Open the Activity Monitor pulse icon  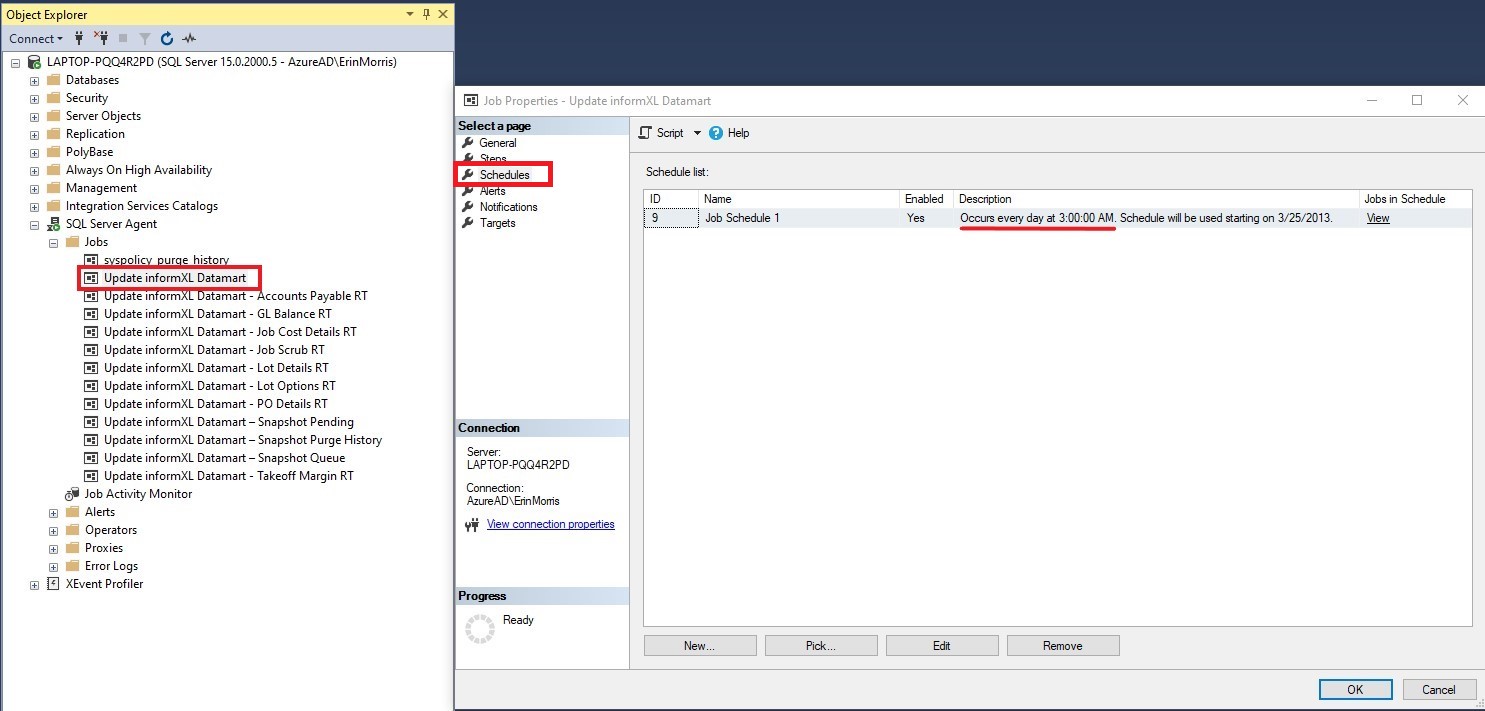tap(189, 38)
